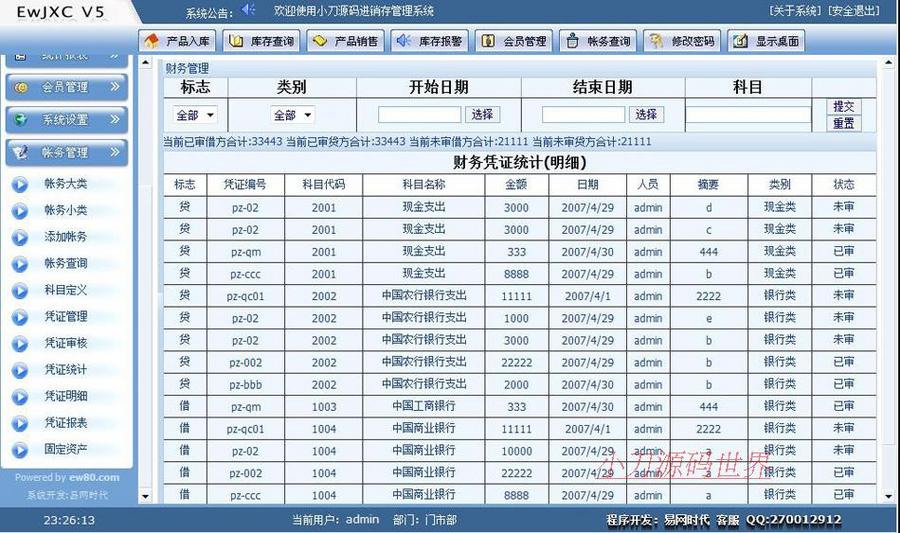
Task: Click 显示桌面 in the top toolbar
Action: pyautogui.click(x=766, y=41)
